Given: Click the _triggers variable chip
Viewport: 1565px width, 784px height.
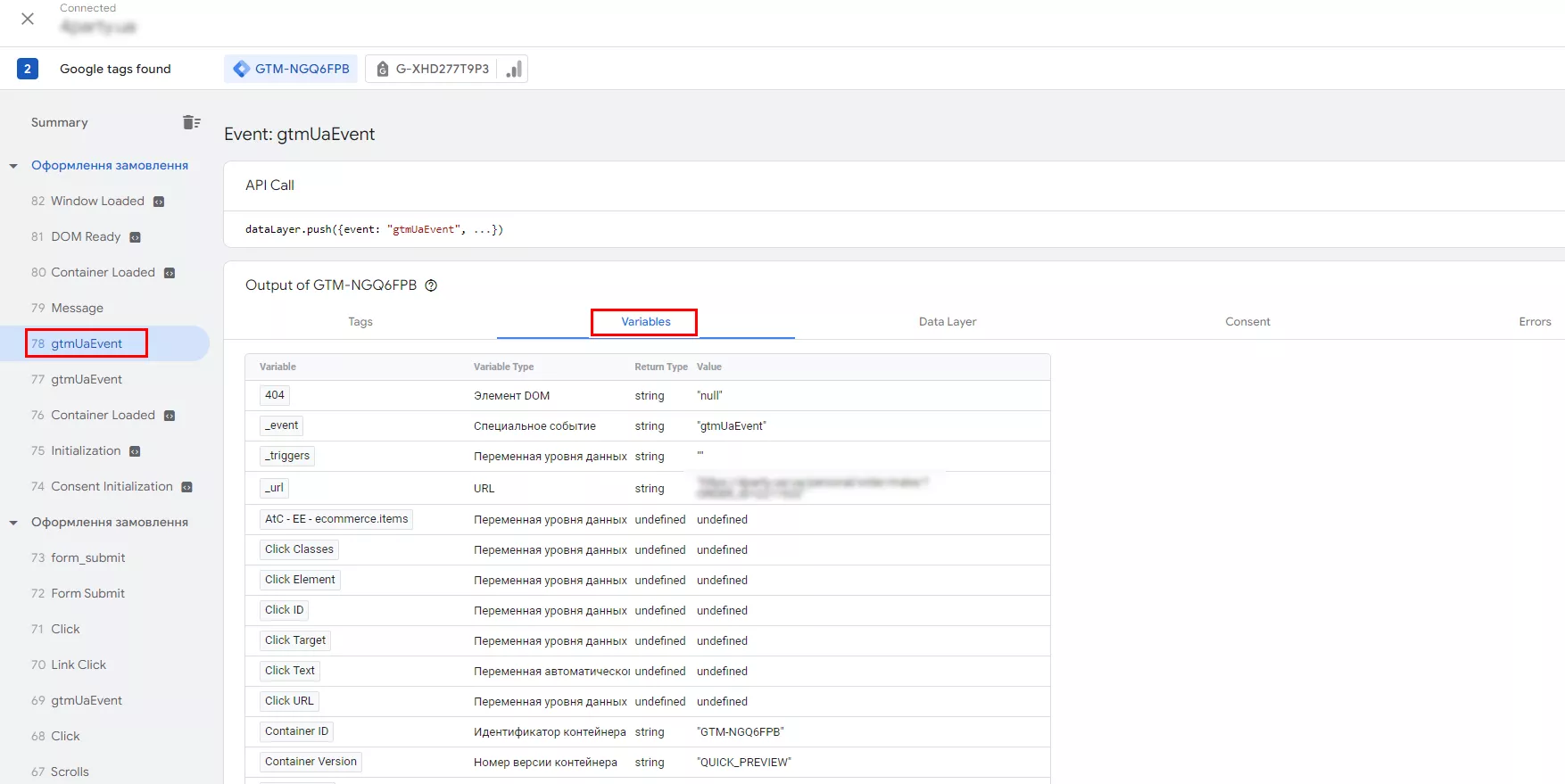Looking at the screenshot, I should [x=287, y=456].
